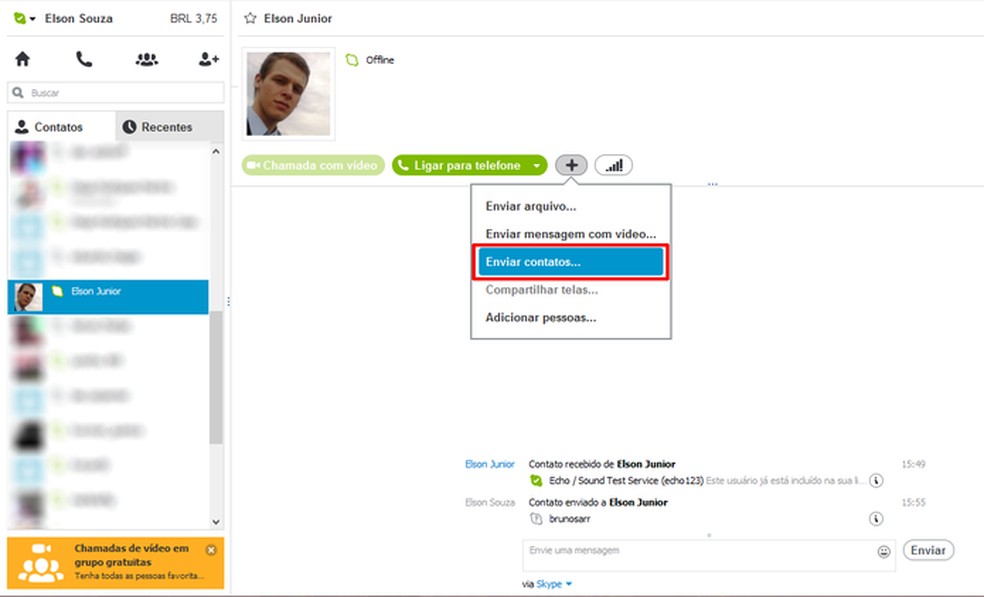Click the Enviar button
This screenshot has height=597, width=984.
tap(930, 550)
